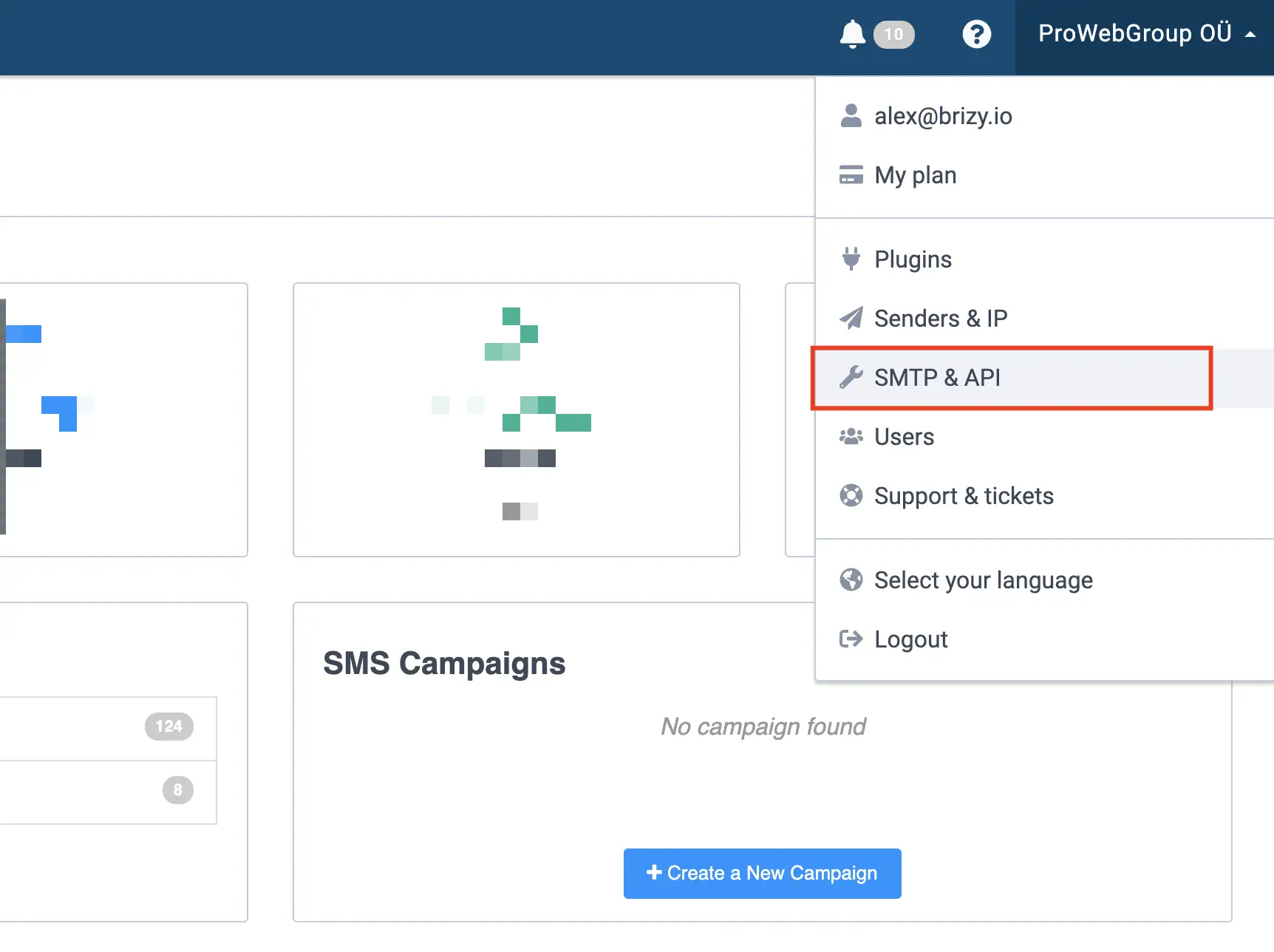The width and height of the screenshot is (1274, 952).
Task: Click the lifebuoy Support icon
Action: click(x=851, y=496)
